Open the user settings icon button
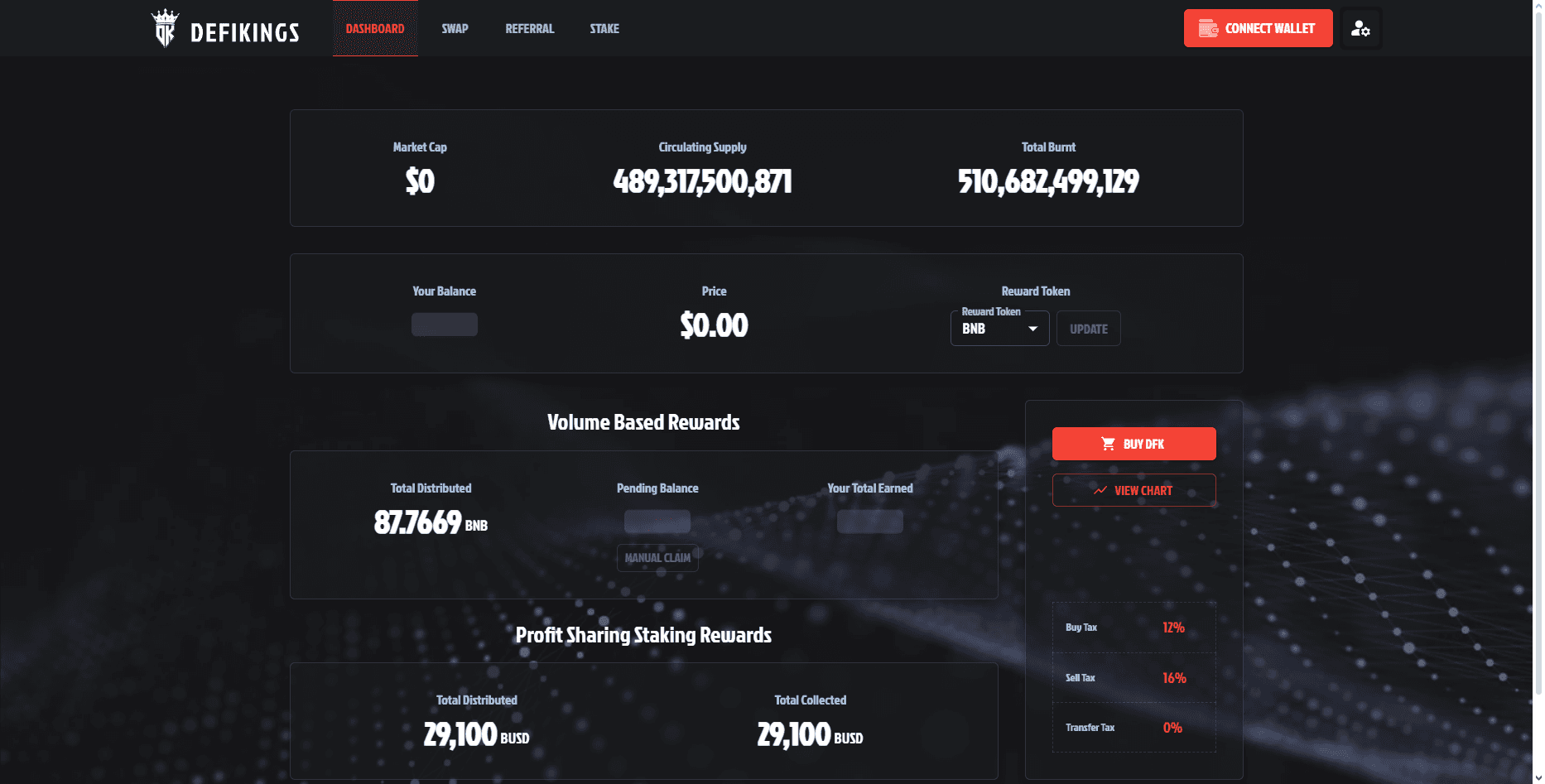Viewport: 1545px width, 784px height. coord(1360,28)
